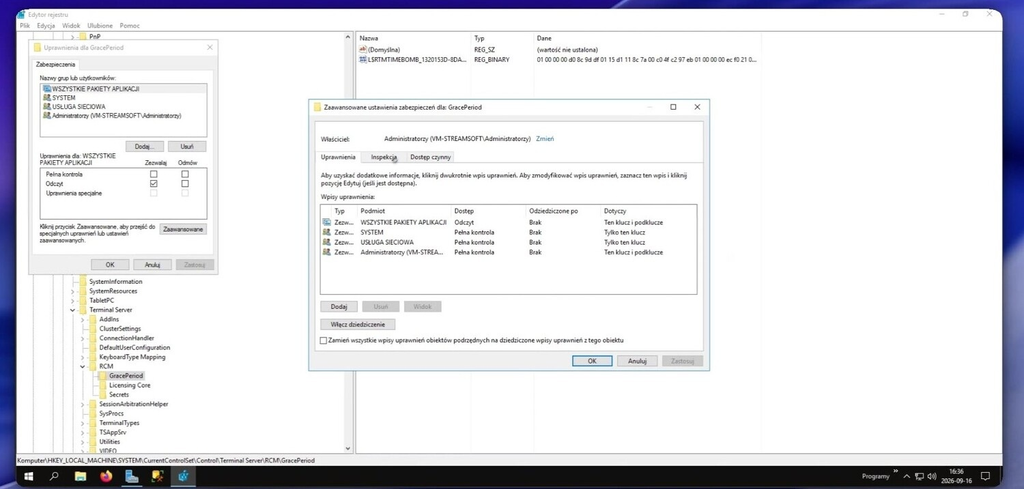Switch to the Inspekcja tab

coord(384,157)
